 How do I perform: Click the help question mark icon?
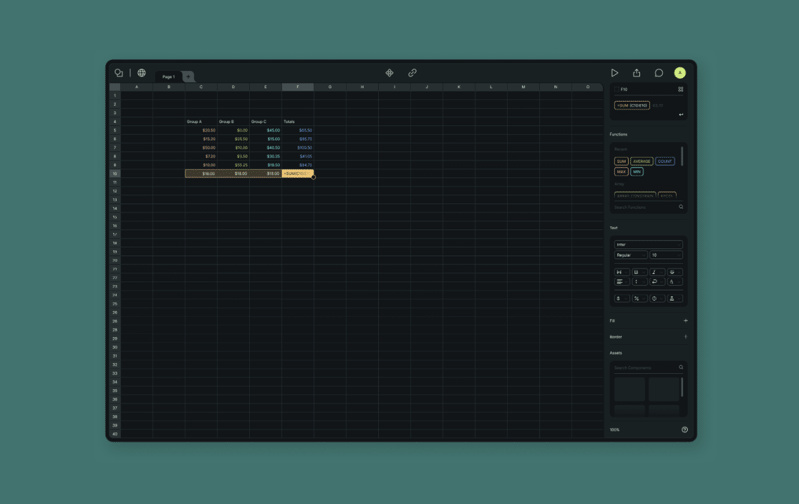(684, 430)
